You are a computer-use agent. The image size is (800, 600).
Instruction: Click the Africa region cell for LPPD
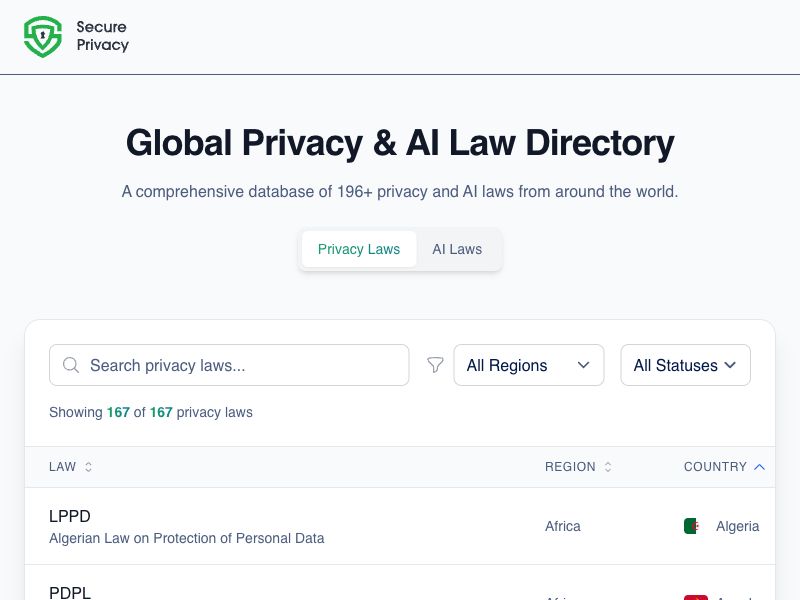(563, 526)
